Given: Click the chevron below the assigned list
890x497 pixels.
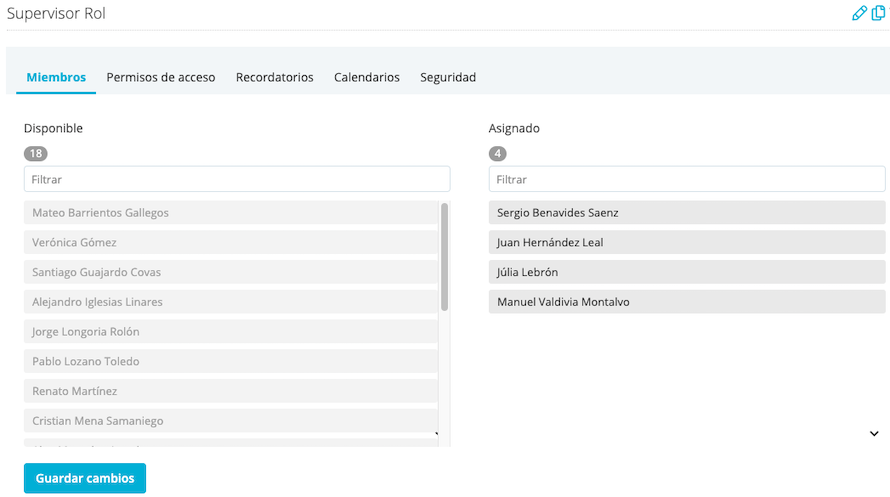Looking at the screenshot, I should point(874,433).
